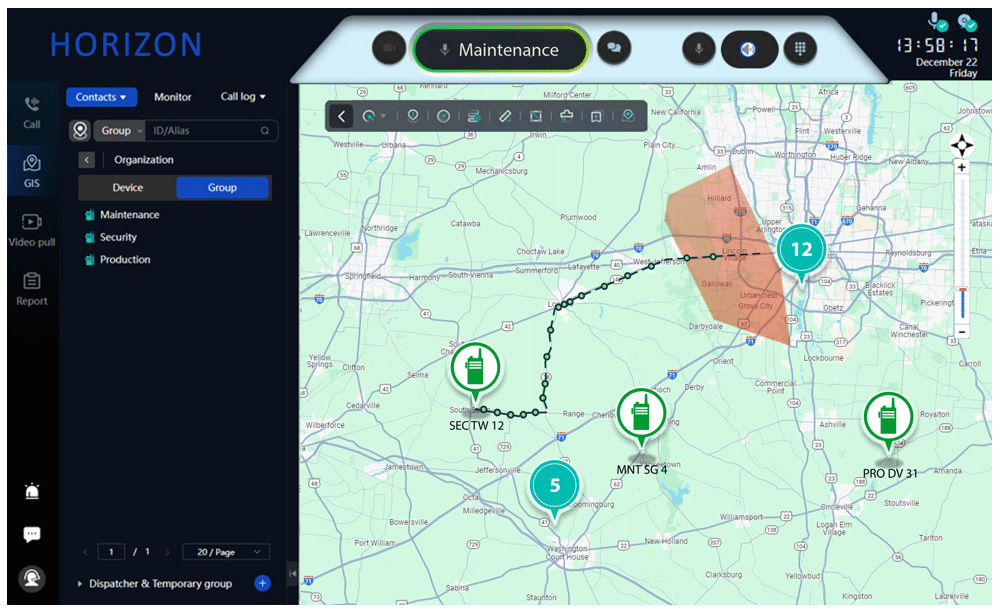The image size is (1000, 611).
Task: Add a temporary group with plus button
Action: [x=262, y=583]
